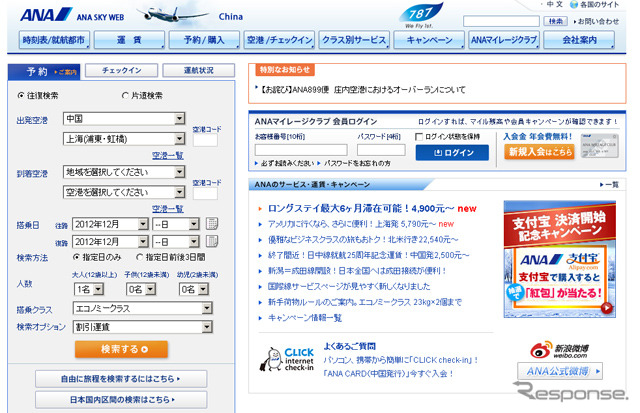Open 空港一覧 link under arrival airport
Viewport: 640px width, 413px height.
tap(168, 209)
